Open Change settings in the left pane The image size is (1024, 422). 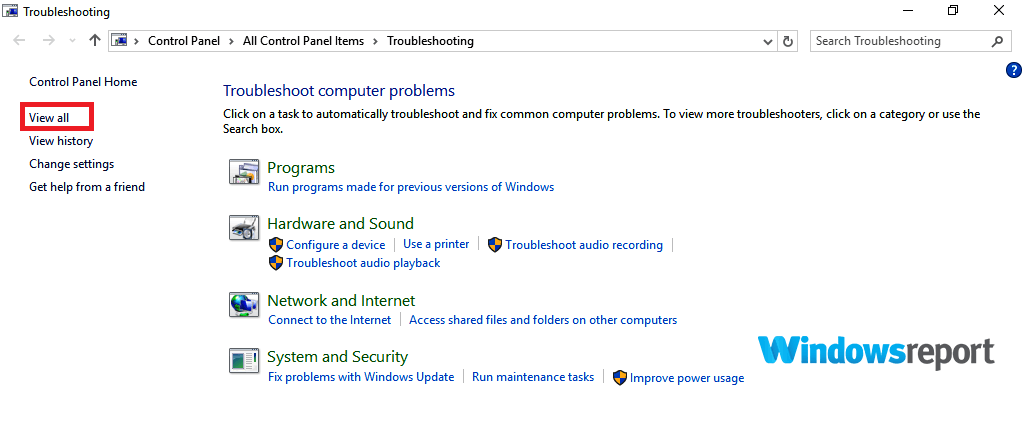coord(72,164)
